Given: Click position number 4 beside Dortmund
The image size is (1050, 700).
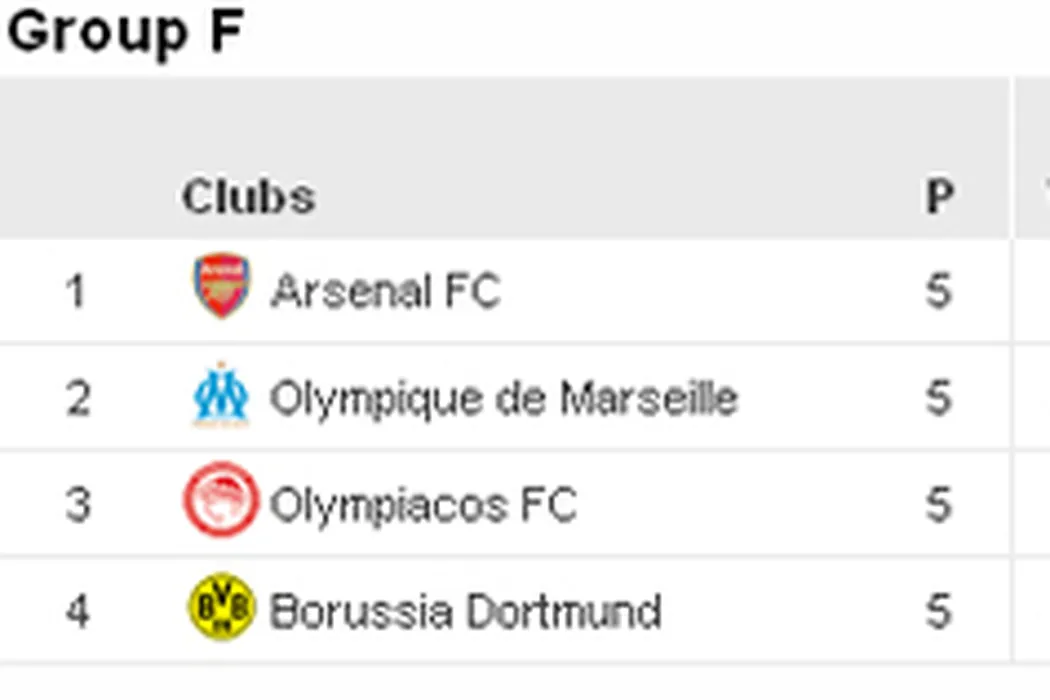Looking at the screenshot, I should [78, 611].
